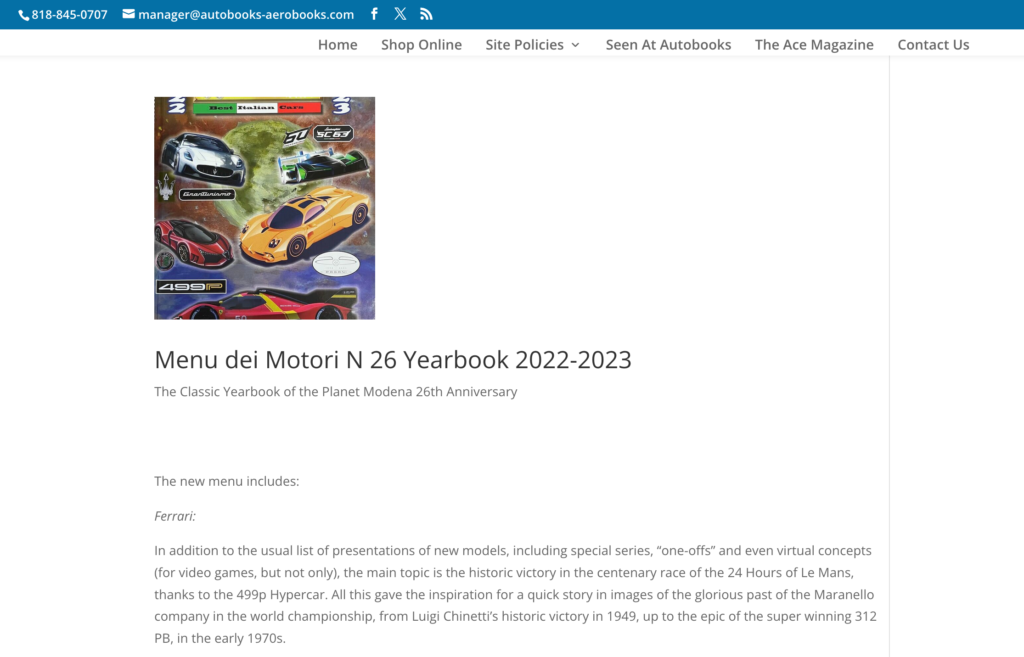Click subtitle The Classic Yearbook of the Planet Modena

click(x=336, y=392)
